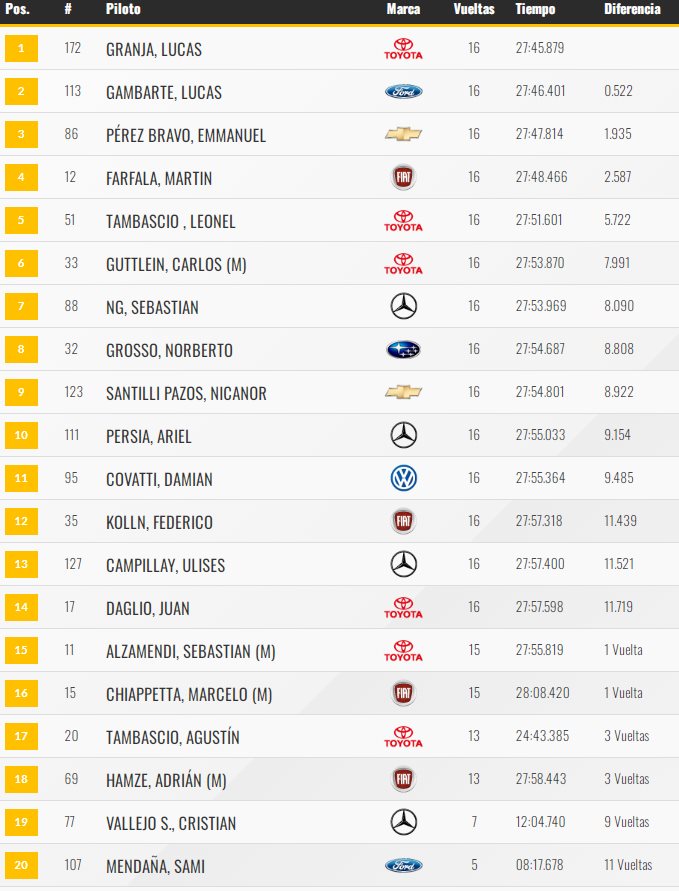Click the Tiempo column header
The image size is (679, 891).
[535, 9]
